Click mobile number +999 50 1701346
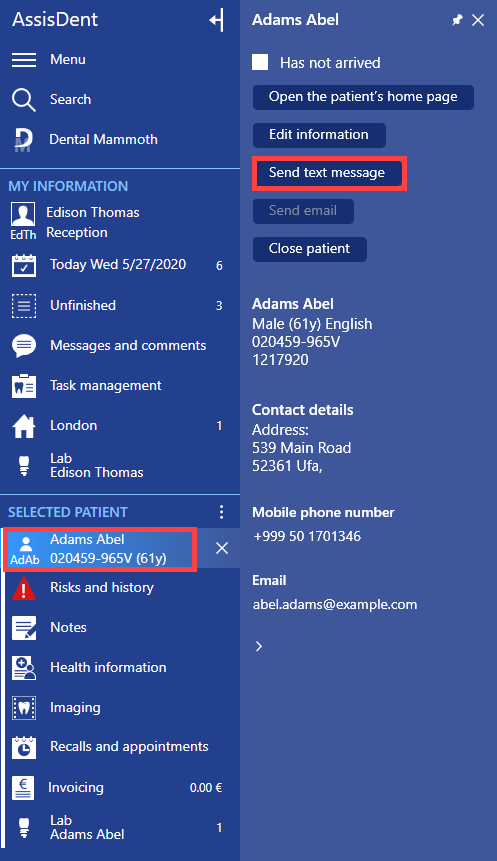This screenshot has width=497, height=861. coord(307,536)
